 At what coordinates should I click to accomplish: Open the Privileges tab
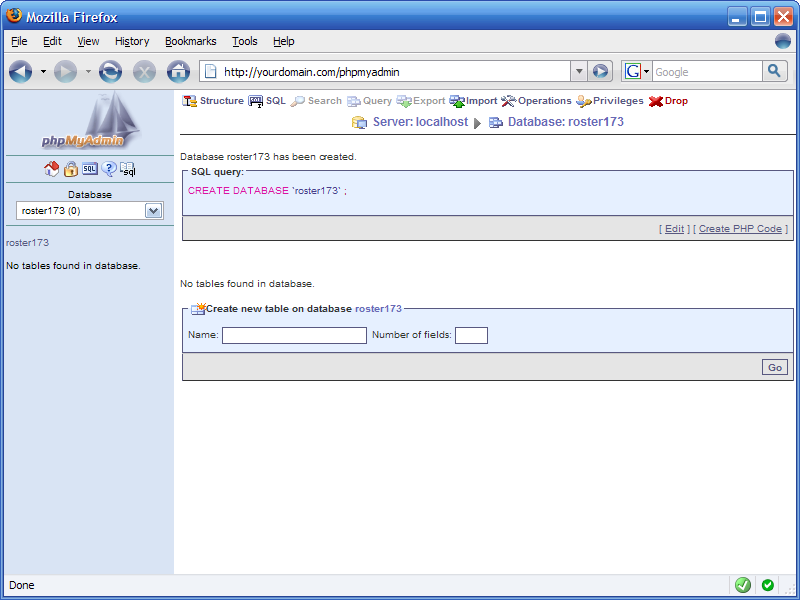(x=610, y=101)
